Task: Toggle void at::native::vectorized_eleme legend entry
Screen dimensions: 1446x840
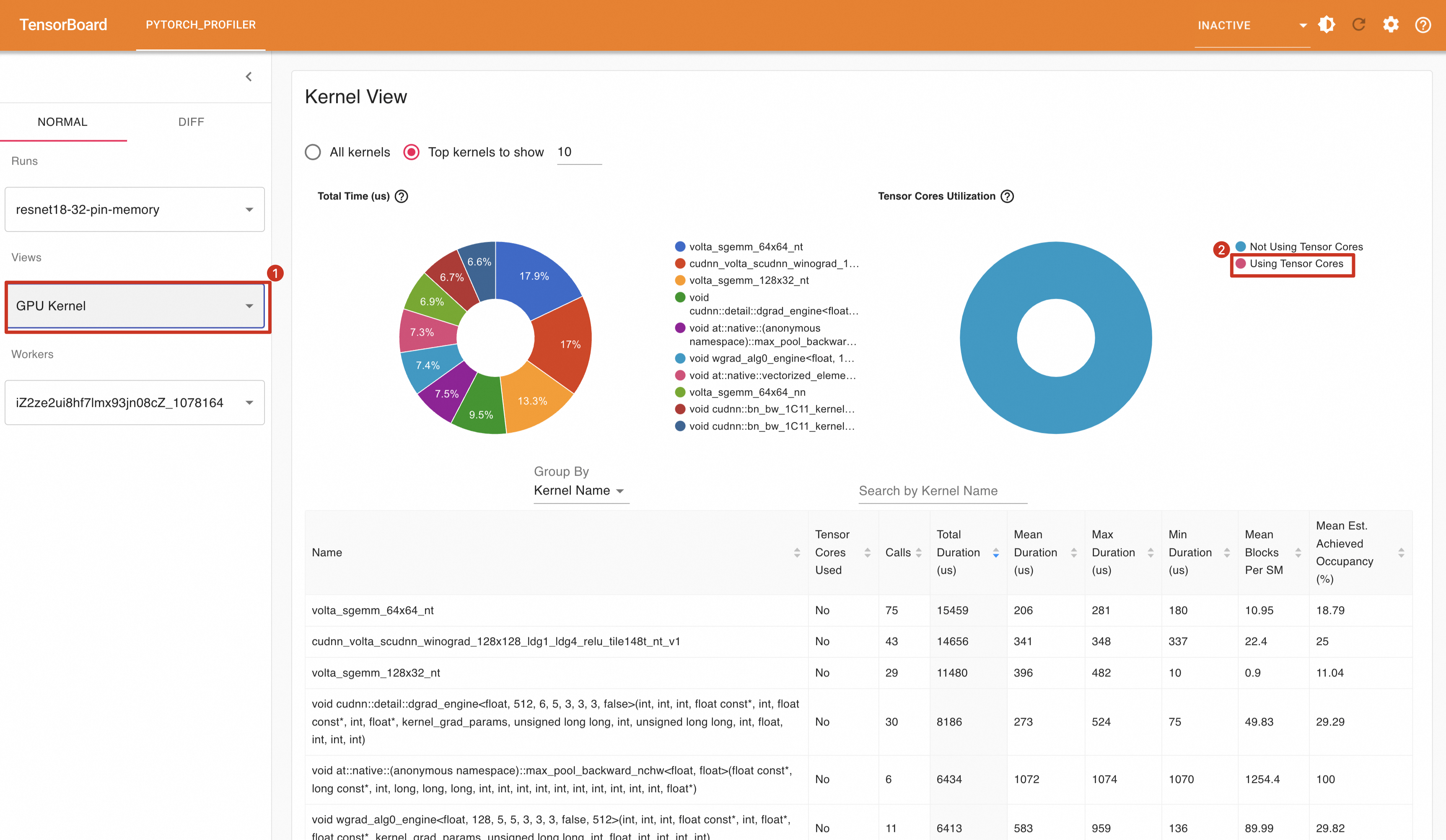Action: point(765,375)
